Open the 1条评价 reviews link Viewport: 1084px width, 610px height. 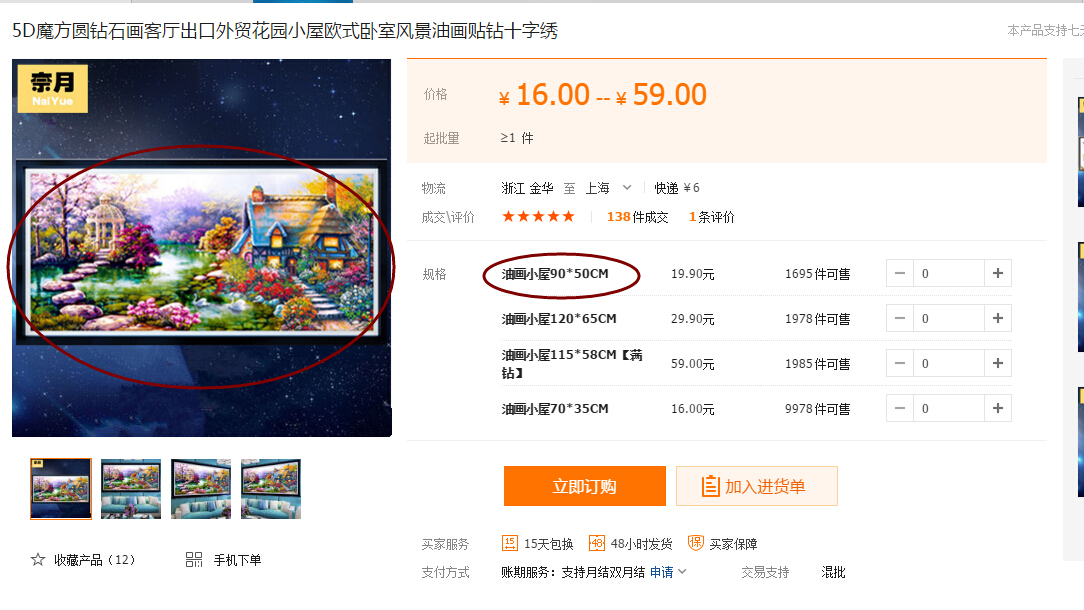711,217
